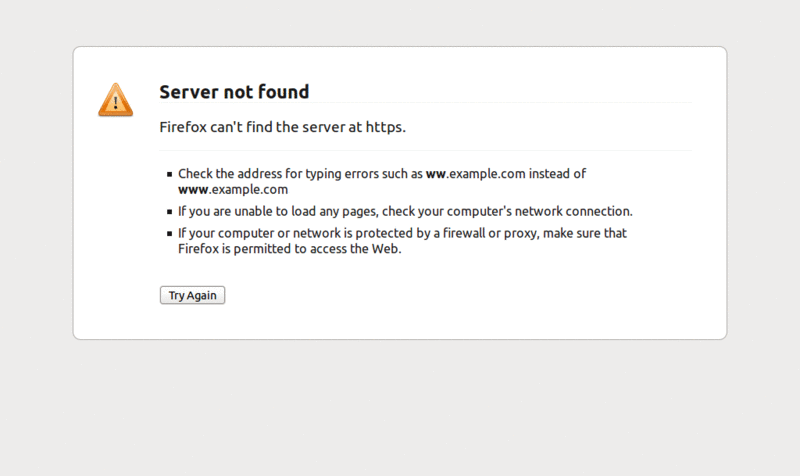Click the bullet before "If your computer or network"
Viewport: 800px width, 476px height.
(170, 234)
